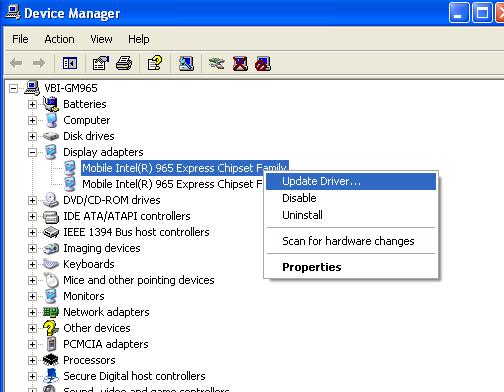Screen dimensions: 504x392
Task: Expand the Batteries node
Action: click(32, 104)
